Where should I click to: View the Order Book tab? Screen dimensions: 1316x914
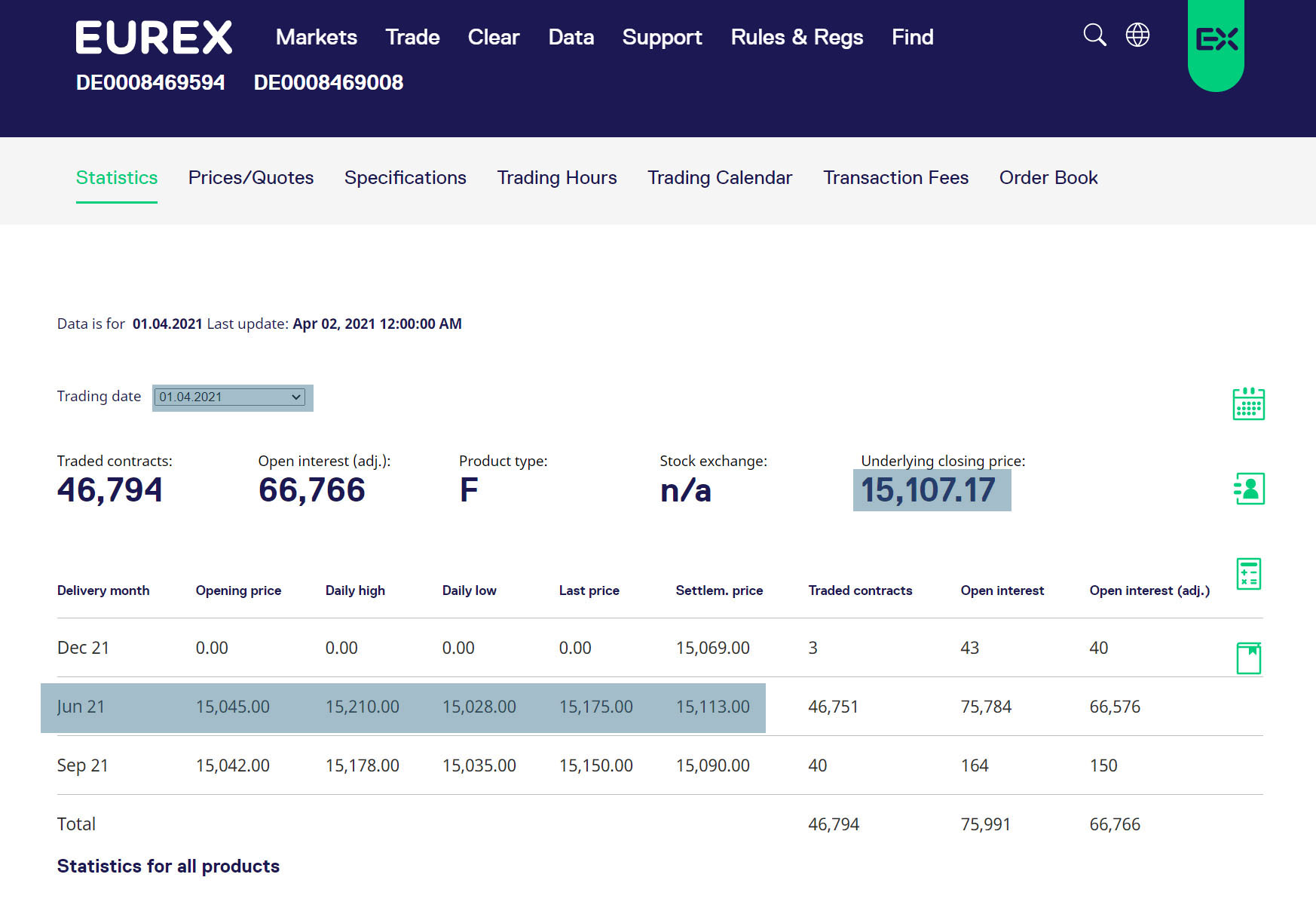tap(1048, 178)
